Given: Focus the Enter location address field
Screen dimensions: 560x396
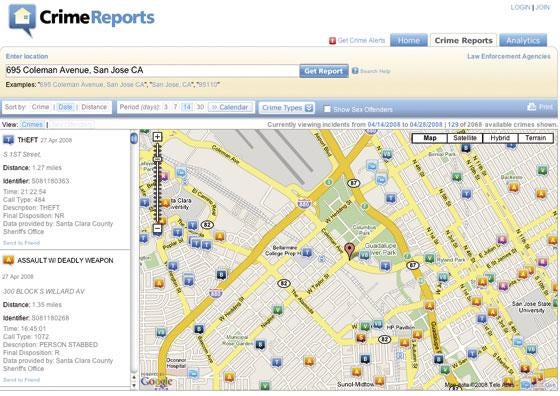Looking at the screenshot, I should [152, 70].
